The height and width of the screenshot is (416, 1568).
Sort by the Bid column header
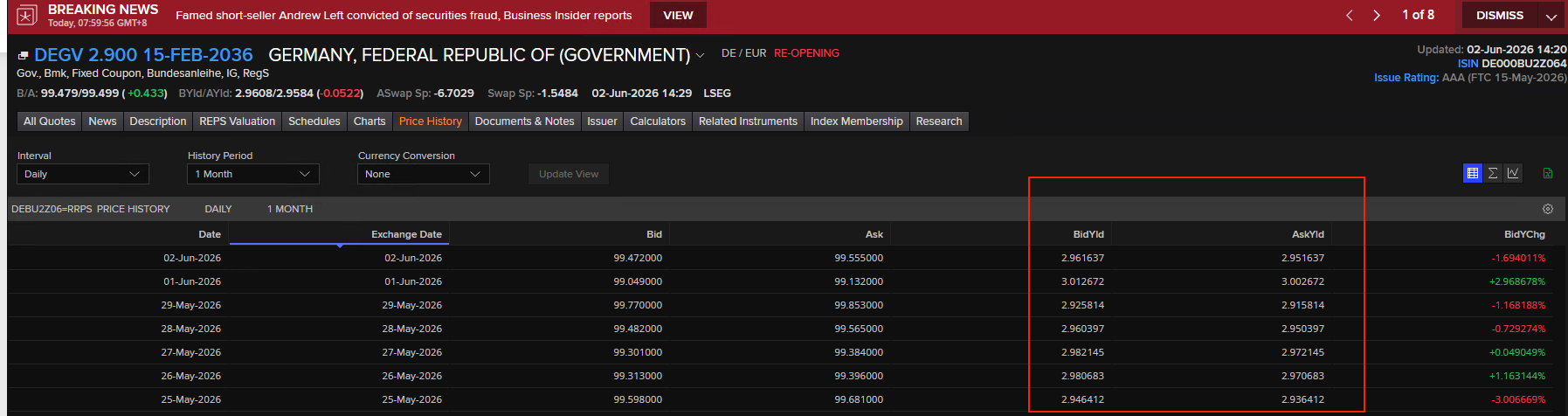[x=654, y=234]
